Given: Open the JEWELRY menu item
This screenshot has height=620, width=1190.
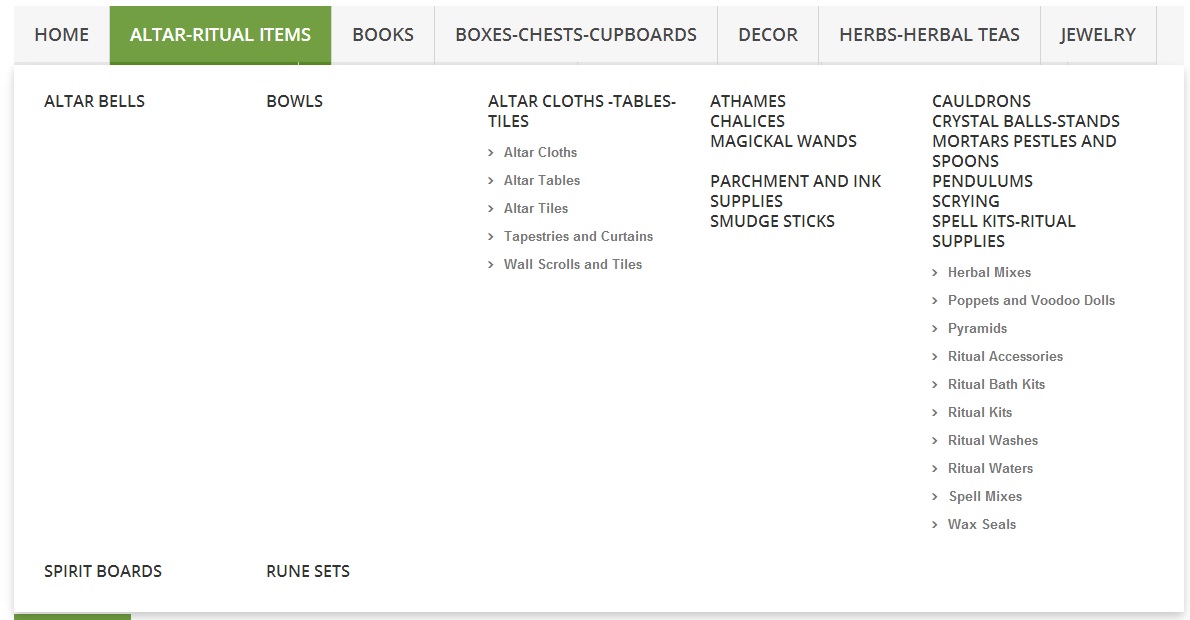Looking at the screenshot, I should tap(1097, 35).
